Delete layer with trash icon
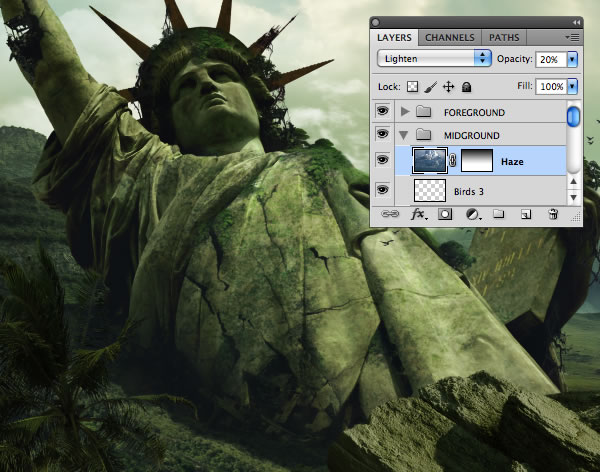The image size is (600, 472). (553, 214)
